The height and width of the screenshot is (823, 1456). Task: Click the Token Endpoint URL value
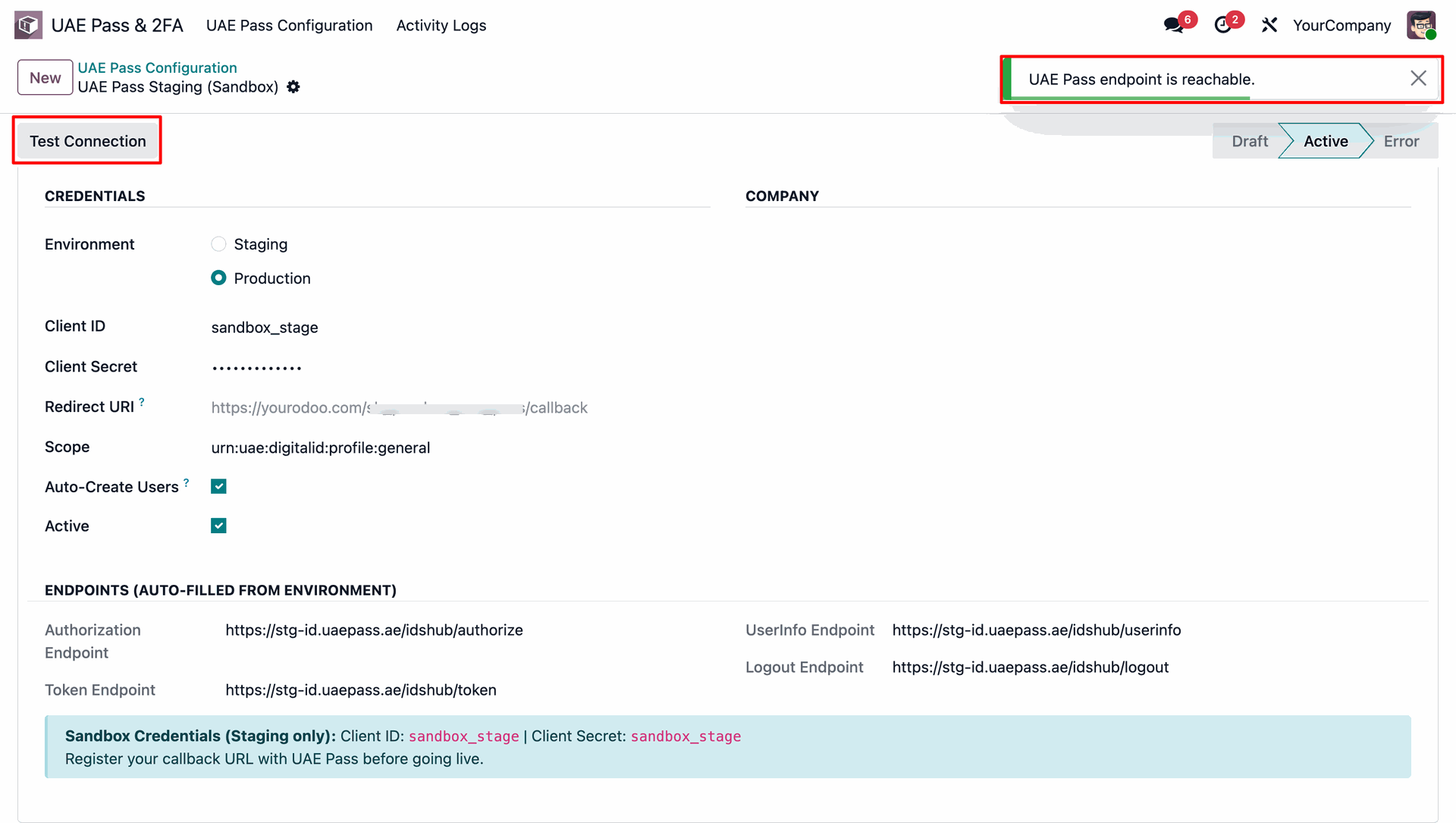coord(361,689)
